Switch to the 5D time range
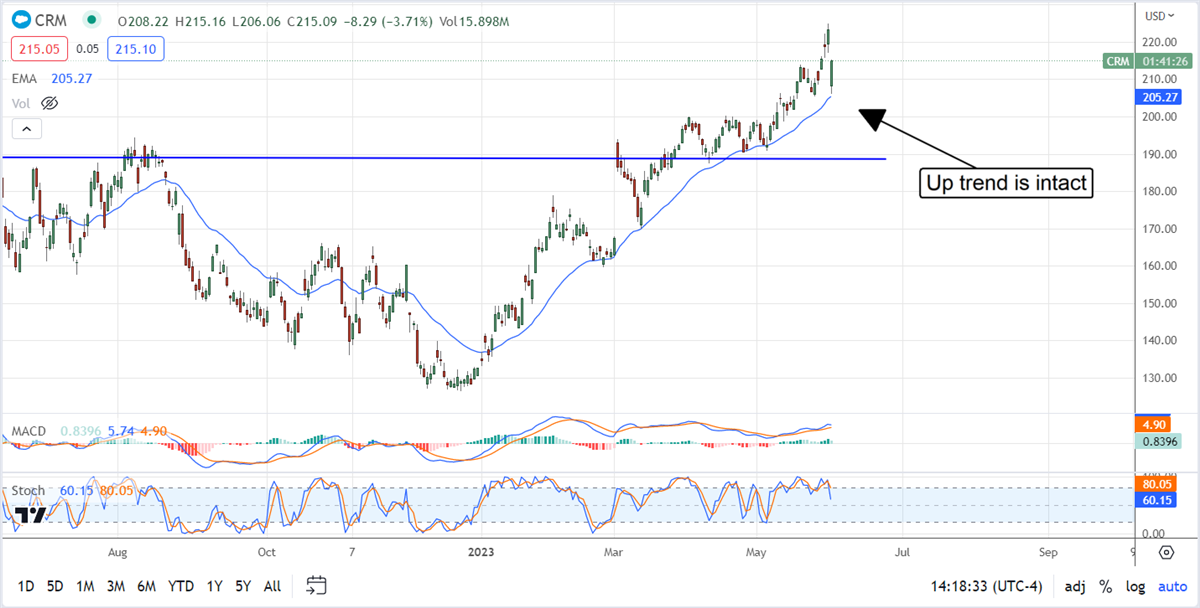The height and width of the screenshot is (608, 1200). pyautogui.click(x=56, y=585)
